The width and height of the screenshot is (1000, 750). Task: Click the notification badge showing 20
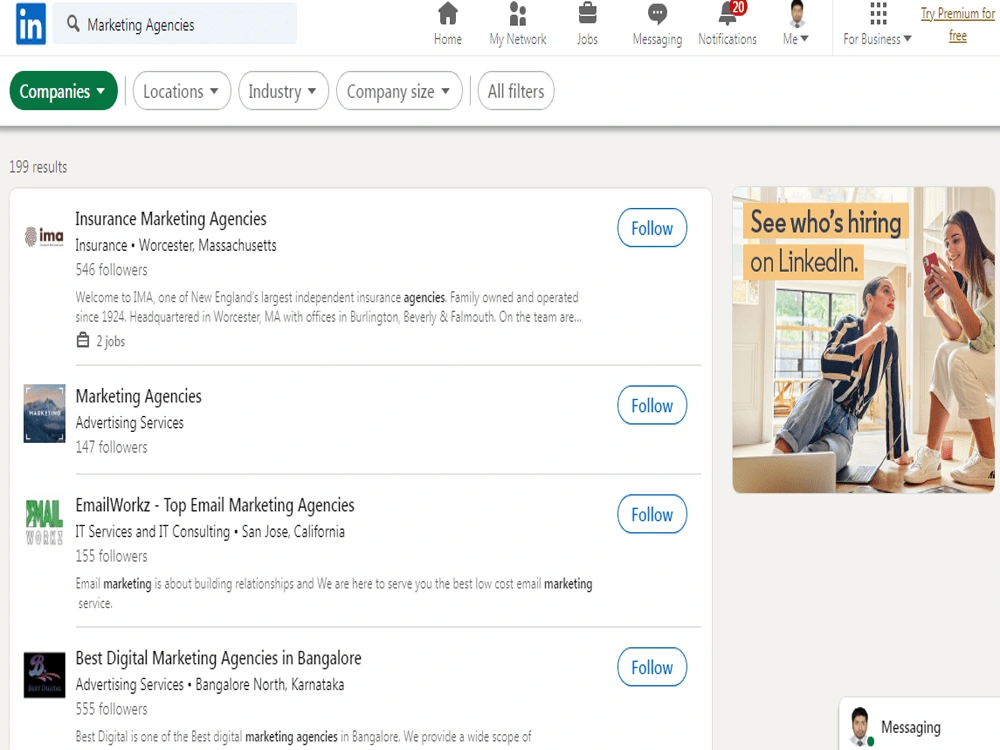click(x=739, y=7)
